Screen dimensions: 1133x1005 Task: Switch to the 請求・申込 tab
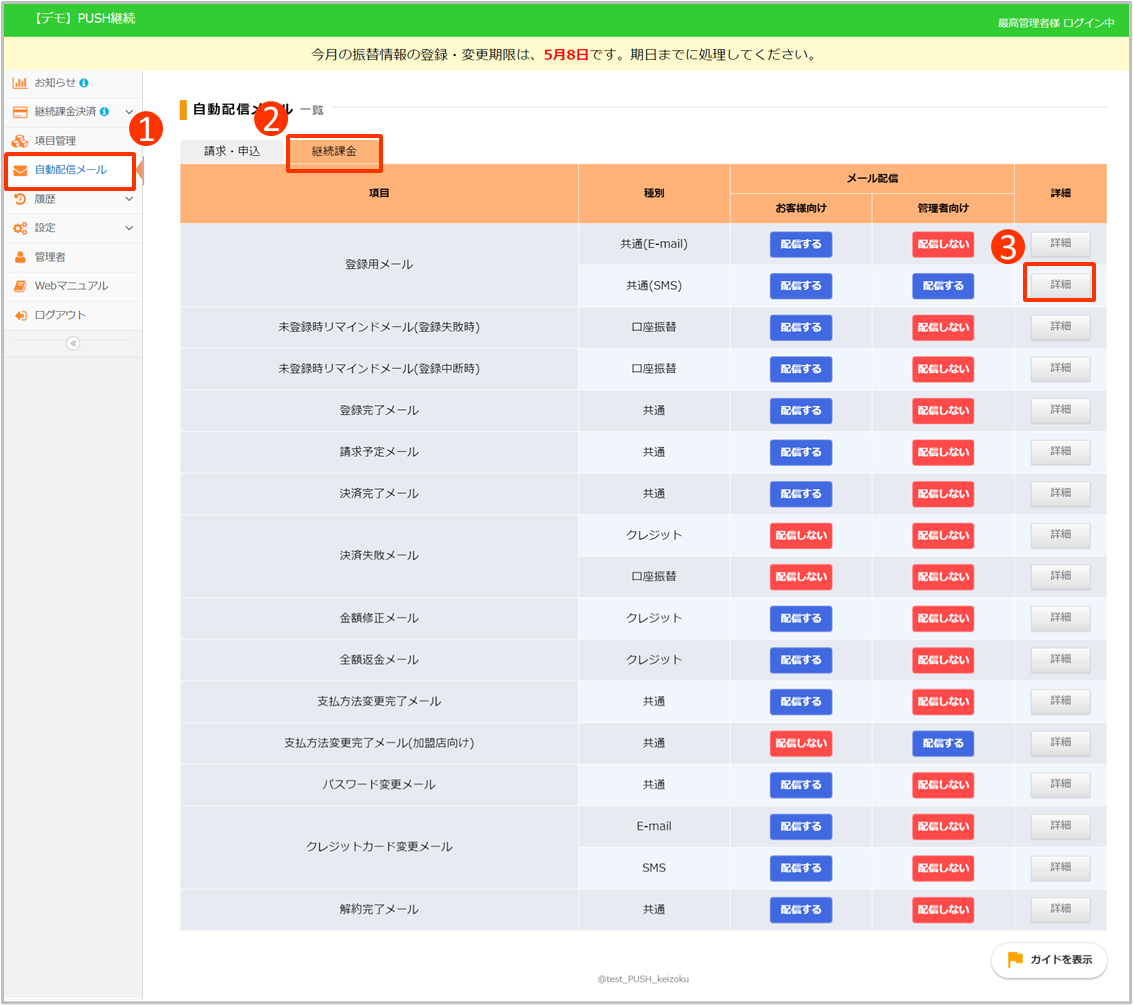point(232,151)
